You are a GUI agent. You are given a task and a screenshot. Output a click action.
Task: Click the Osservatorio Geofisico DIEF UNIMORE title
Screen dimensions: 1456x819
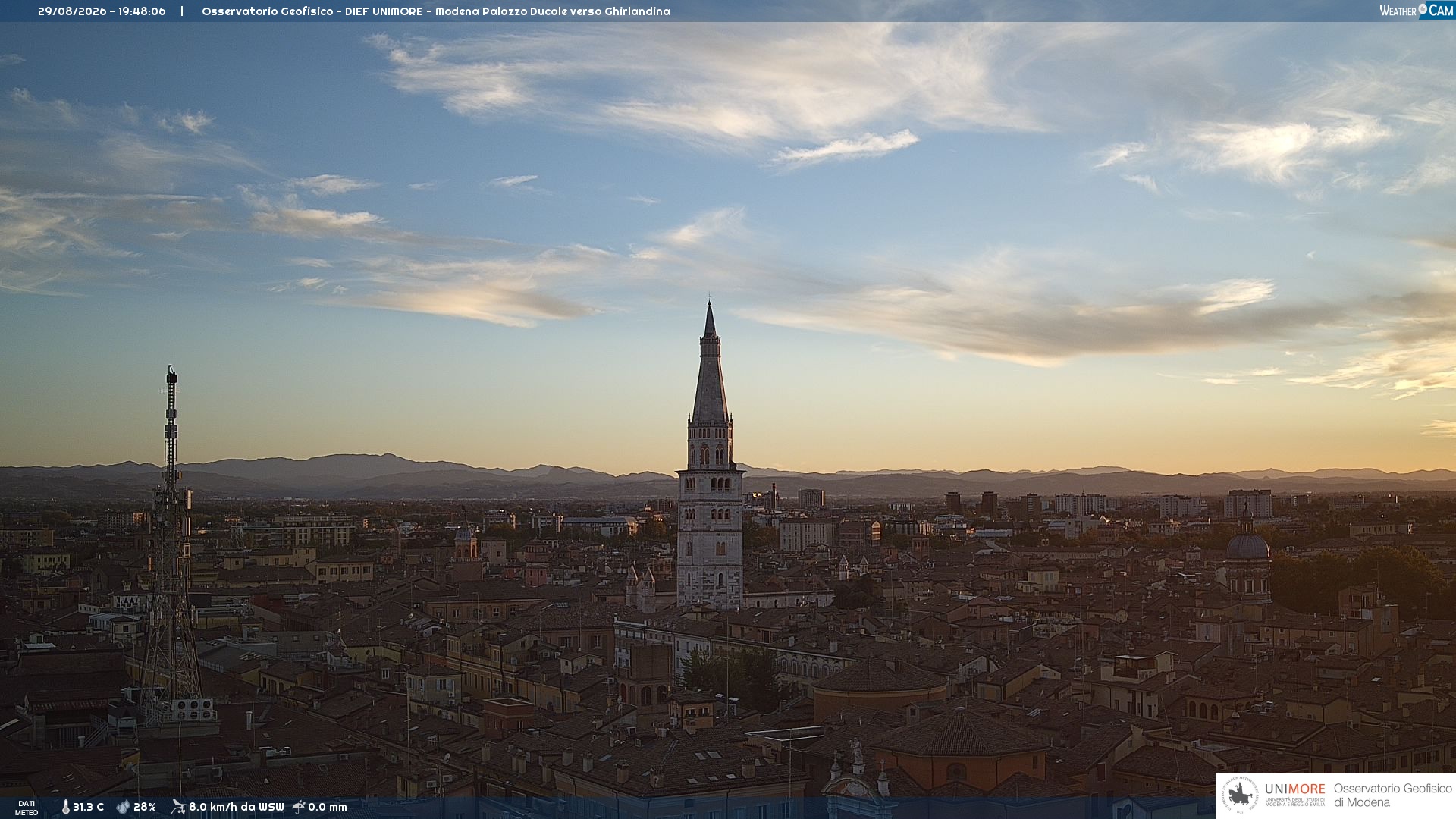click(312, 11)
